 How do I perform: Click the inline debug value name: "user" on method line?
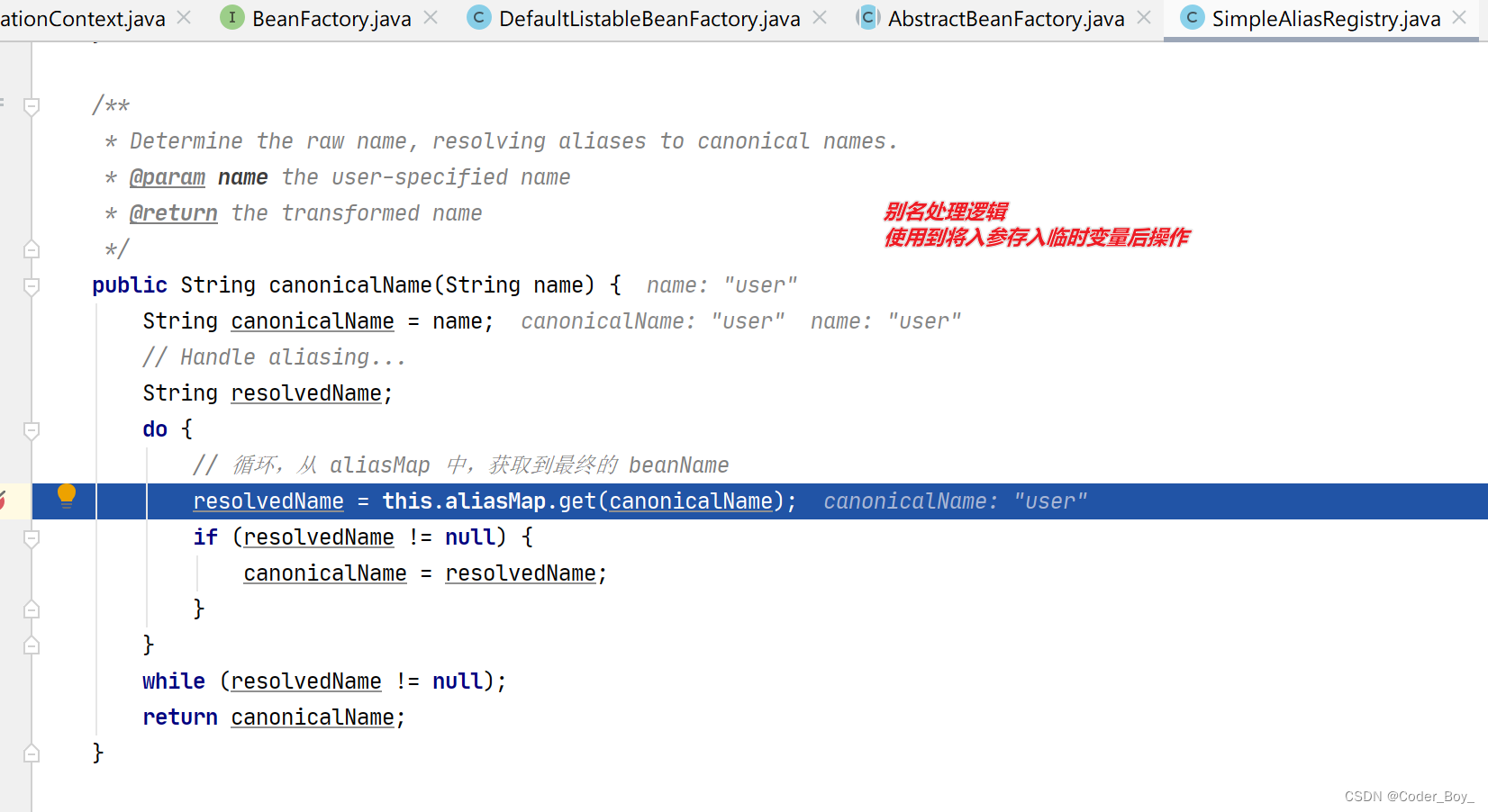pos(721,285)
